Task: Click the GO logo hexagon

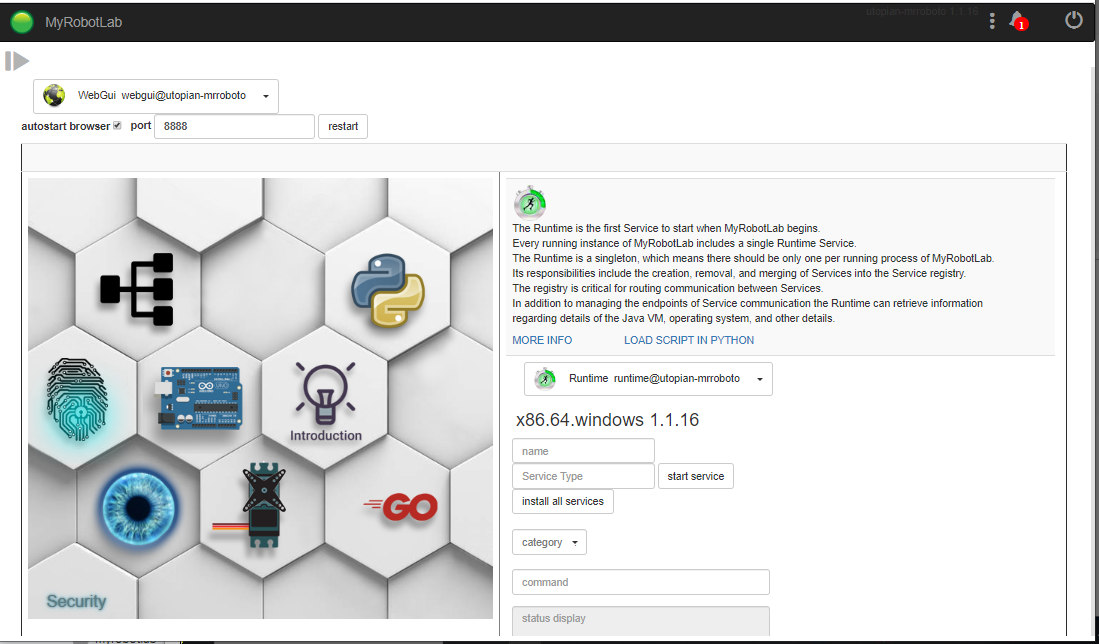Action: [x=402, y=507]
